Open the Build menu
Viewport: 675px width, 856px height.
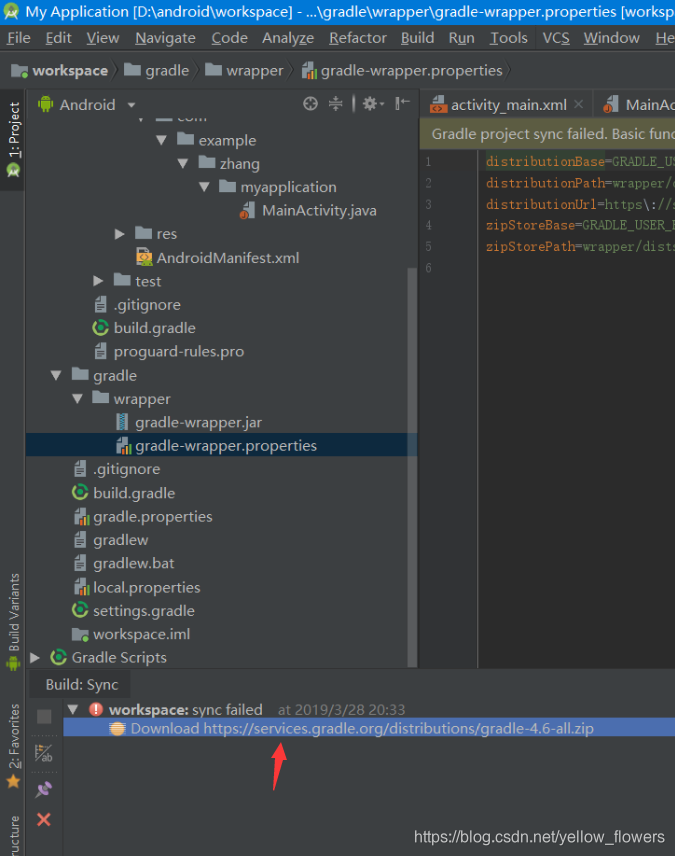417,38
